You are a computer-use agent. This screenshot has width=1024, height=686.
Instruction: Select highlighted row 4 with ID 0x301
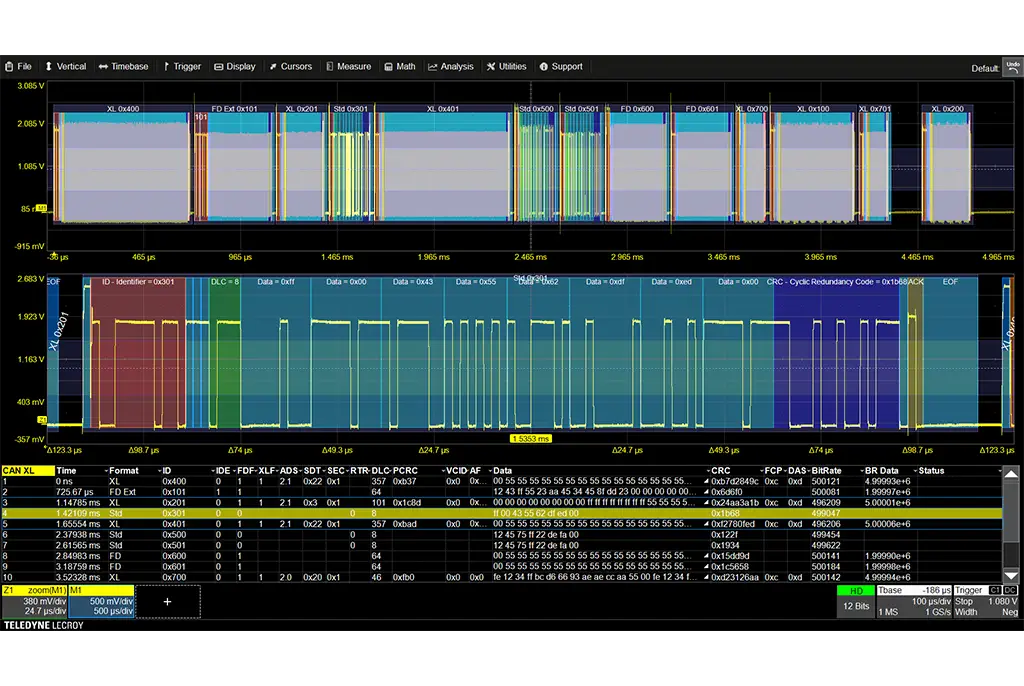[502, 514]
